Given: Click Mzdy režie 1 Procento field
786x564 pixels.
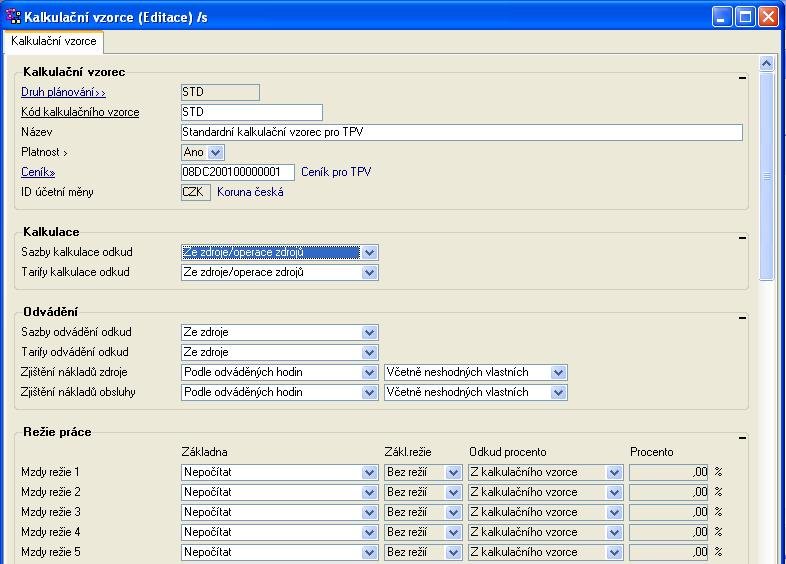Looking at the screenshot, I should coord(669,472).
